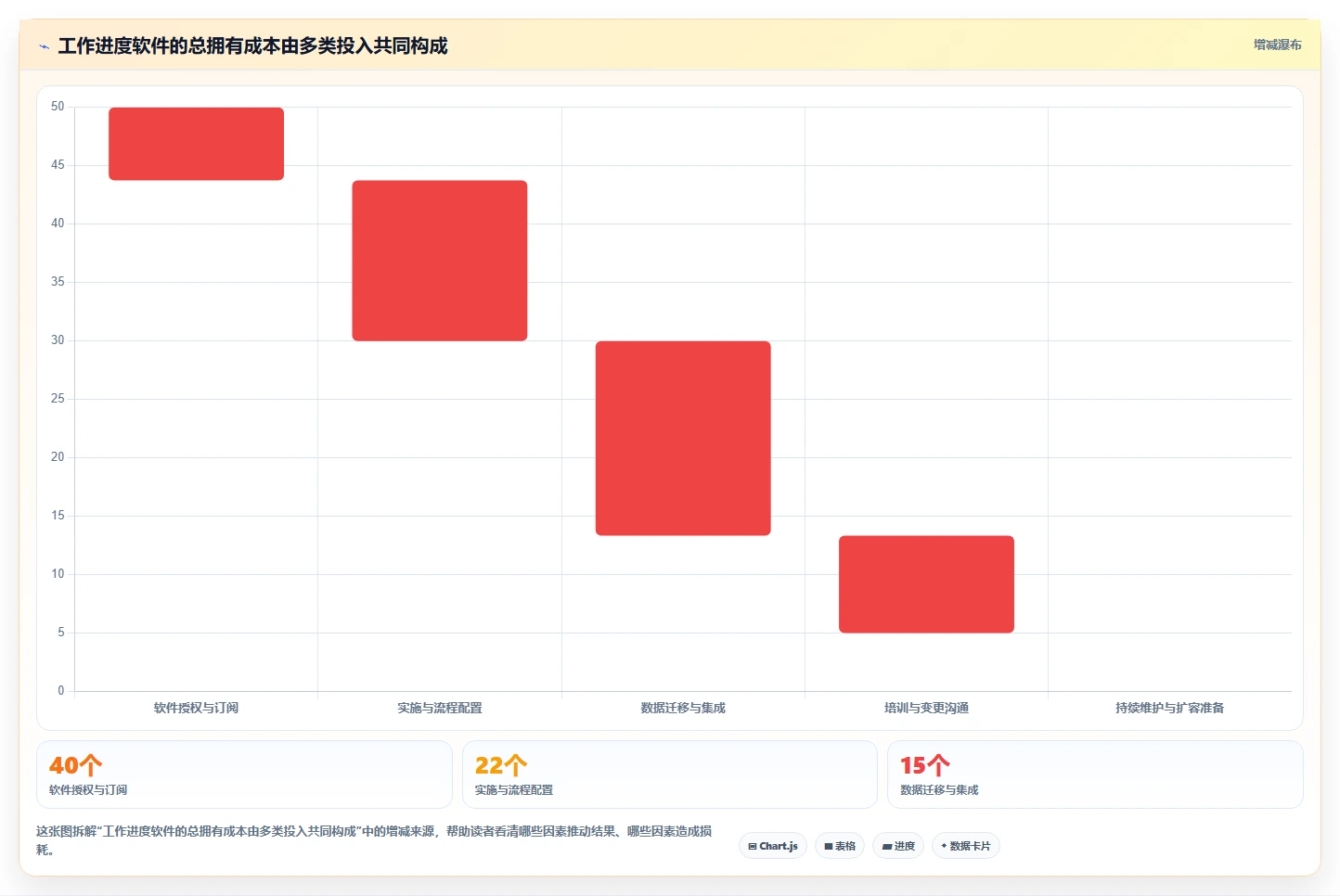Click the 数据迁移与集成 axis label under the chart
1340x896 pixels.
click(x=683, y=708)
